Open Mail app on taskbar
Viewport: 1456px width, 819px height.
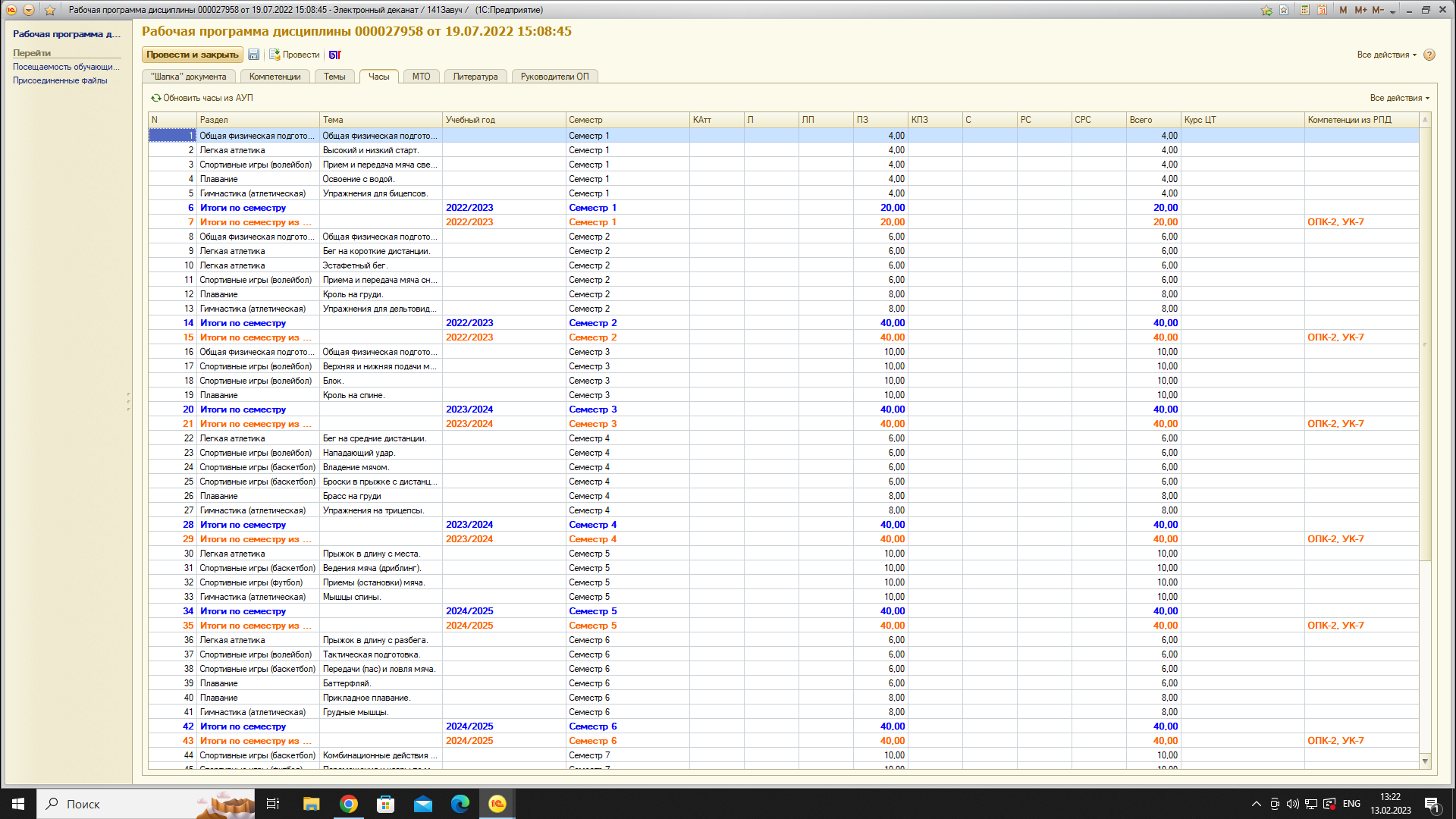(x=423, y=804)
